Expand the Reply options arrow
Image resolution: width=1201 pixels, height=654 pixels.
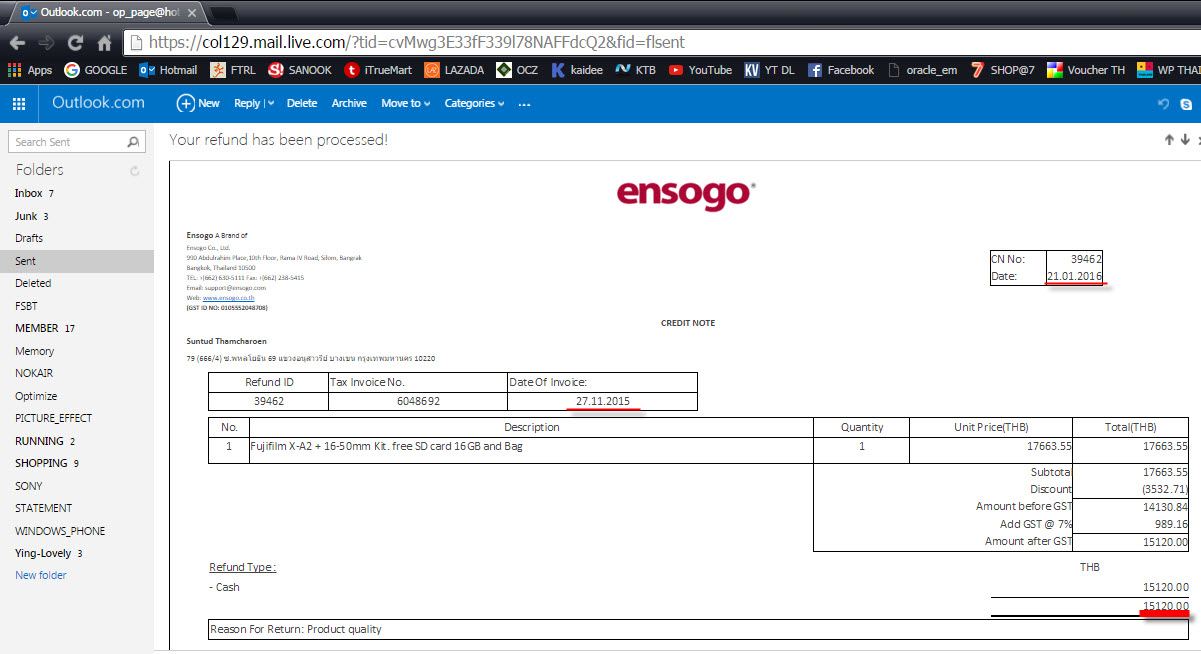point(270,103)
